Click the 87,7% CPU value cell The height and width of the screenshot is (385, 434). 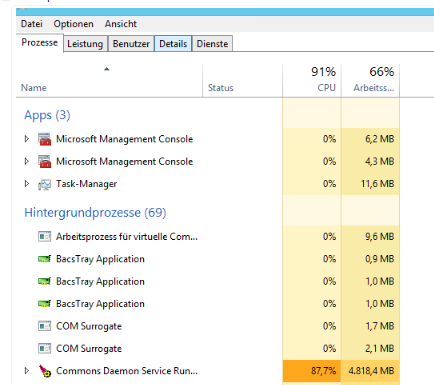[312, 371]
